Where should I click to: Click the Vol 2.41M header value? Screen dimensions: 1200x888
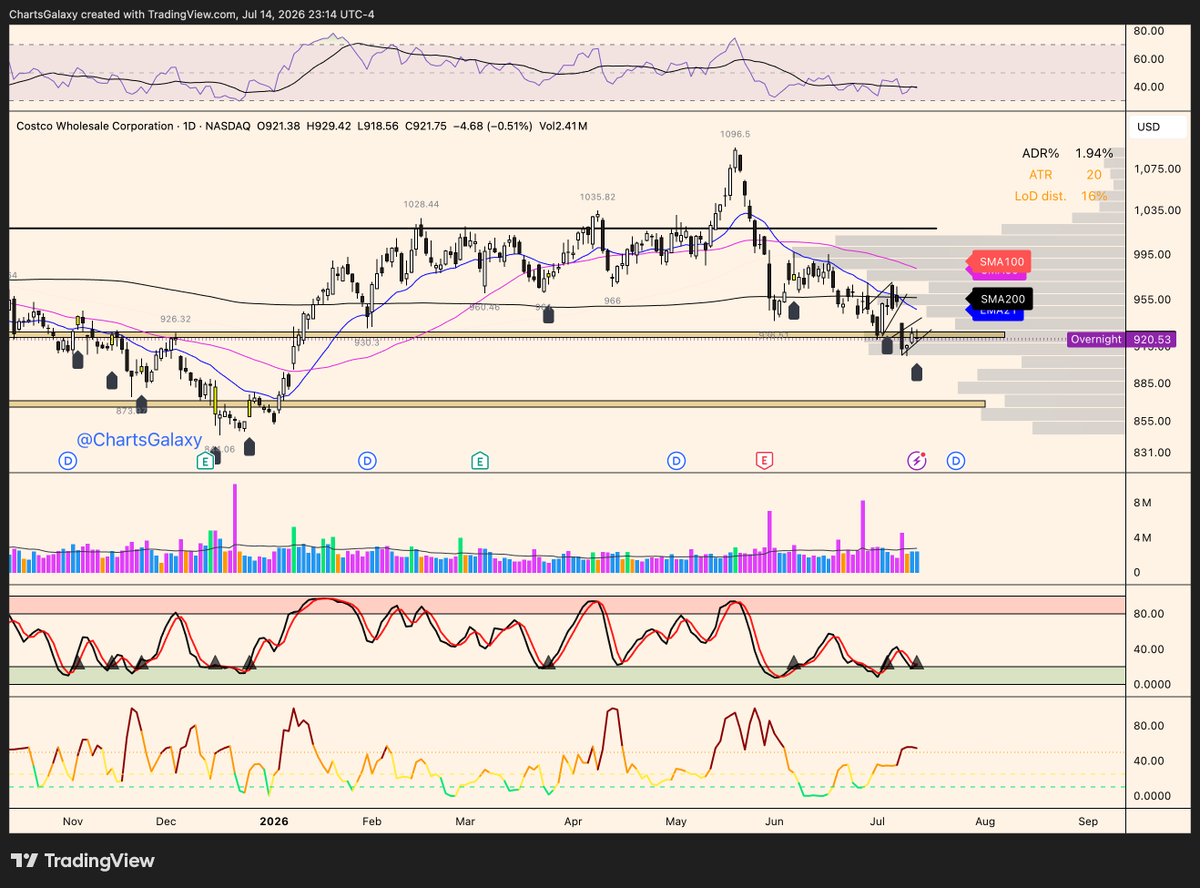pyautogui.click(x=563, y=126)
